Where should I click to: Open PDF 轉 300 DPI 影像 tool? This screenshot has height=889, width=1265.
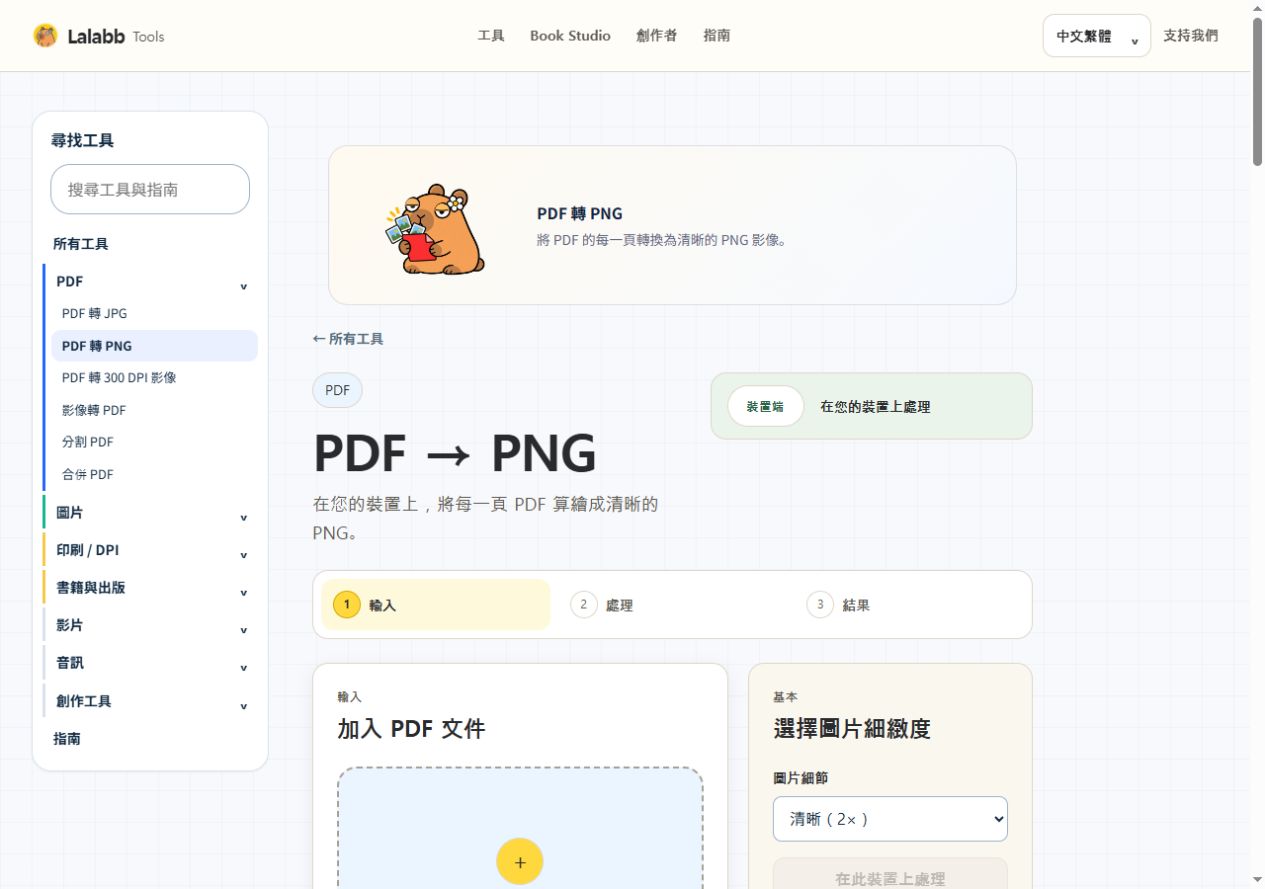[119, 378]
